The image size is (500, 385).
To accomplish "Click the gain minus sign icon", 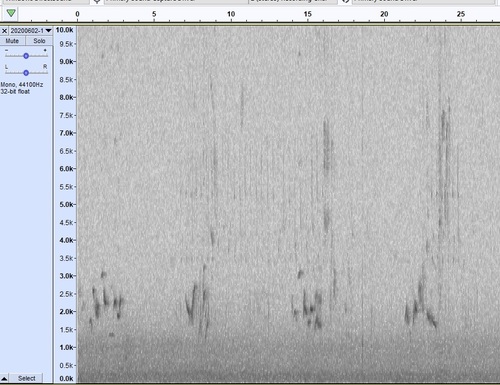I will pyautogui.click(x=6, y=50).
